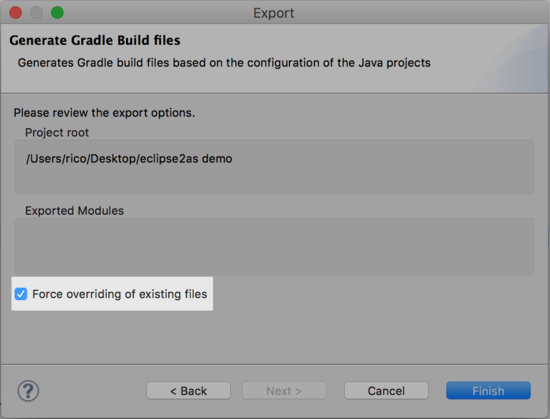The height and width of the screenshot is (419, 550).
Task: Click the Exported Modules group label
Action: (x=74, y=211)
